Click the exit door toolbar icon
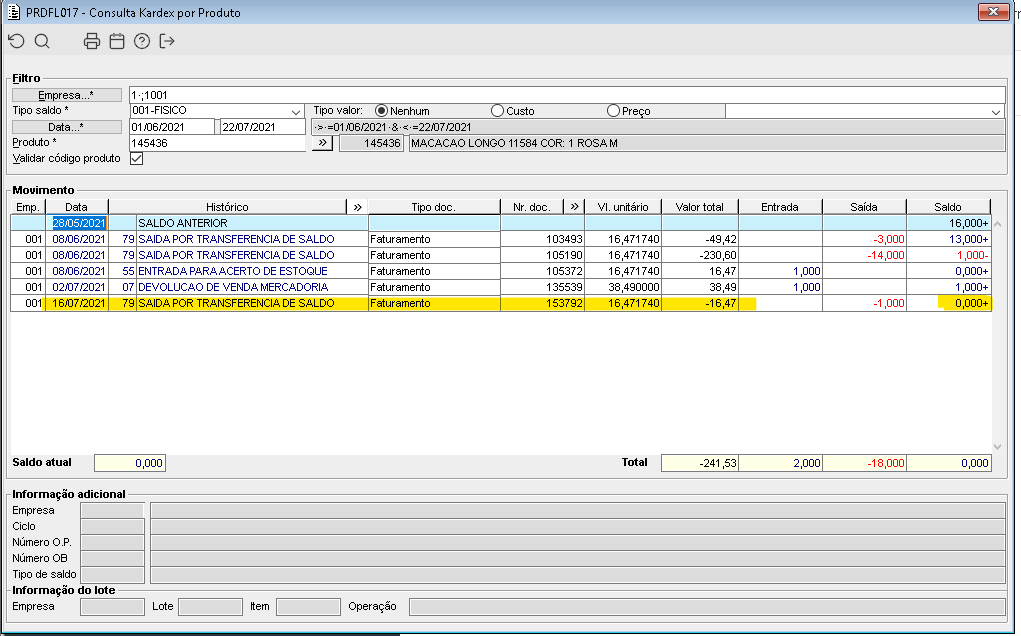Image resolution: width=1021 pixels, height=636 pixels. coord(167,41)
